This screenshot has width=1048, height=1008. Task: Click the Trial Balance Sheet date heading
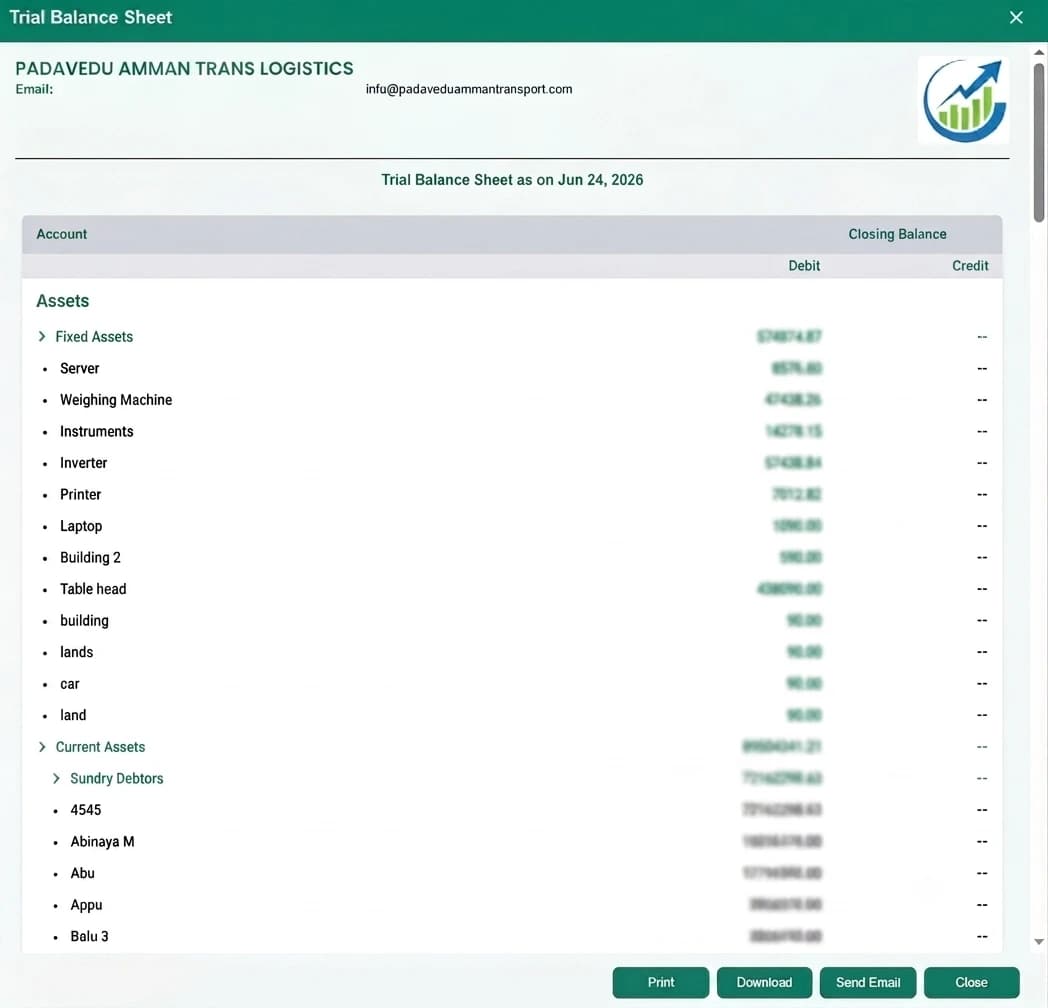pyautogui.click(x=512, y=180)
